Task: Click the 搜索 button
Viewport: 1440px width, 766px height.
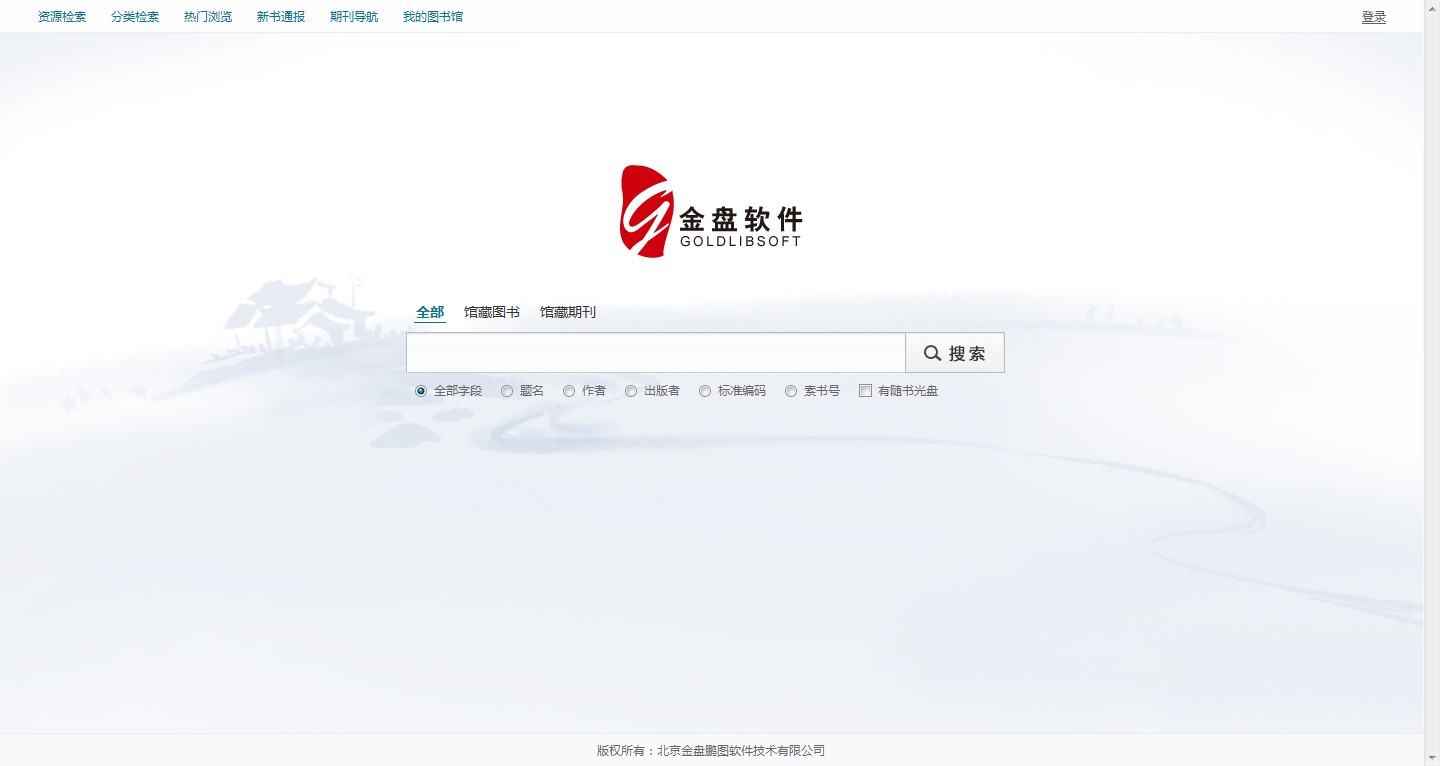Action: click(x=955, y=353)
